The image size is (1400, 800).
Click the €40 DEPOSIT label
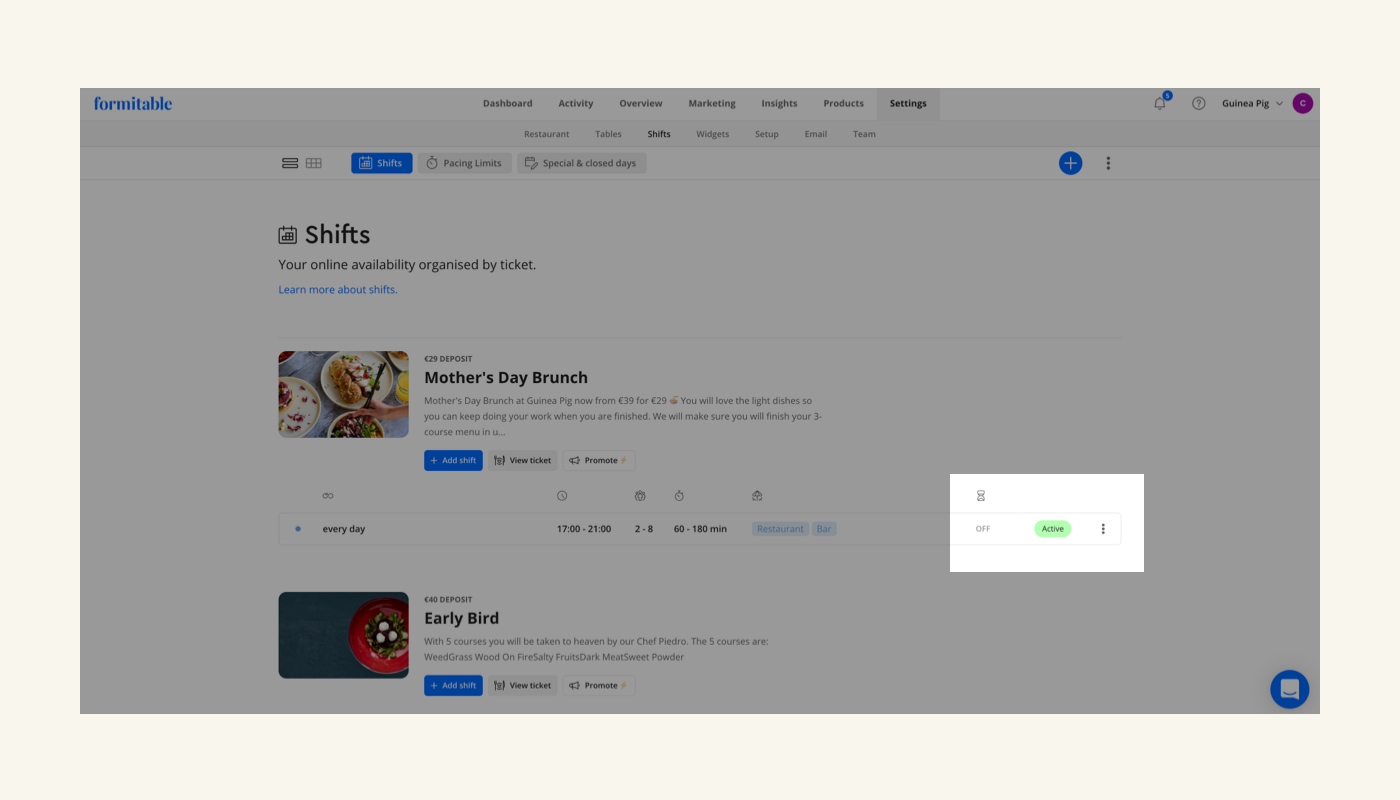(x=448, y=600)
